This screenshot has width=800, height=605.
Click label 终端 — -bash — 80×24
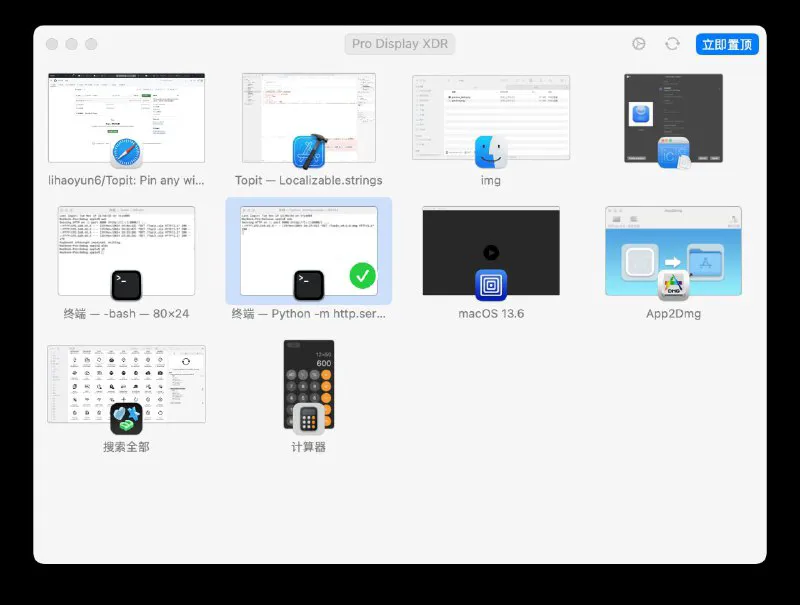coord(126,314)
